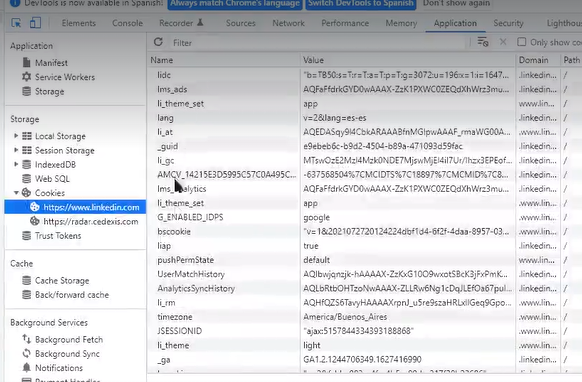The height and width of the screenshot is (382, 582).
Task: Click the Background Fetch arrows icon
Action: pos(26,339)
